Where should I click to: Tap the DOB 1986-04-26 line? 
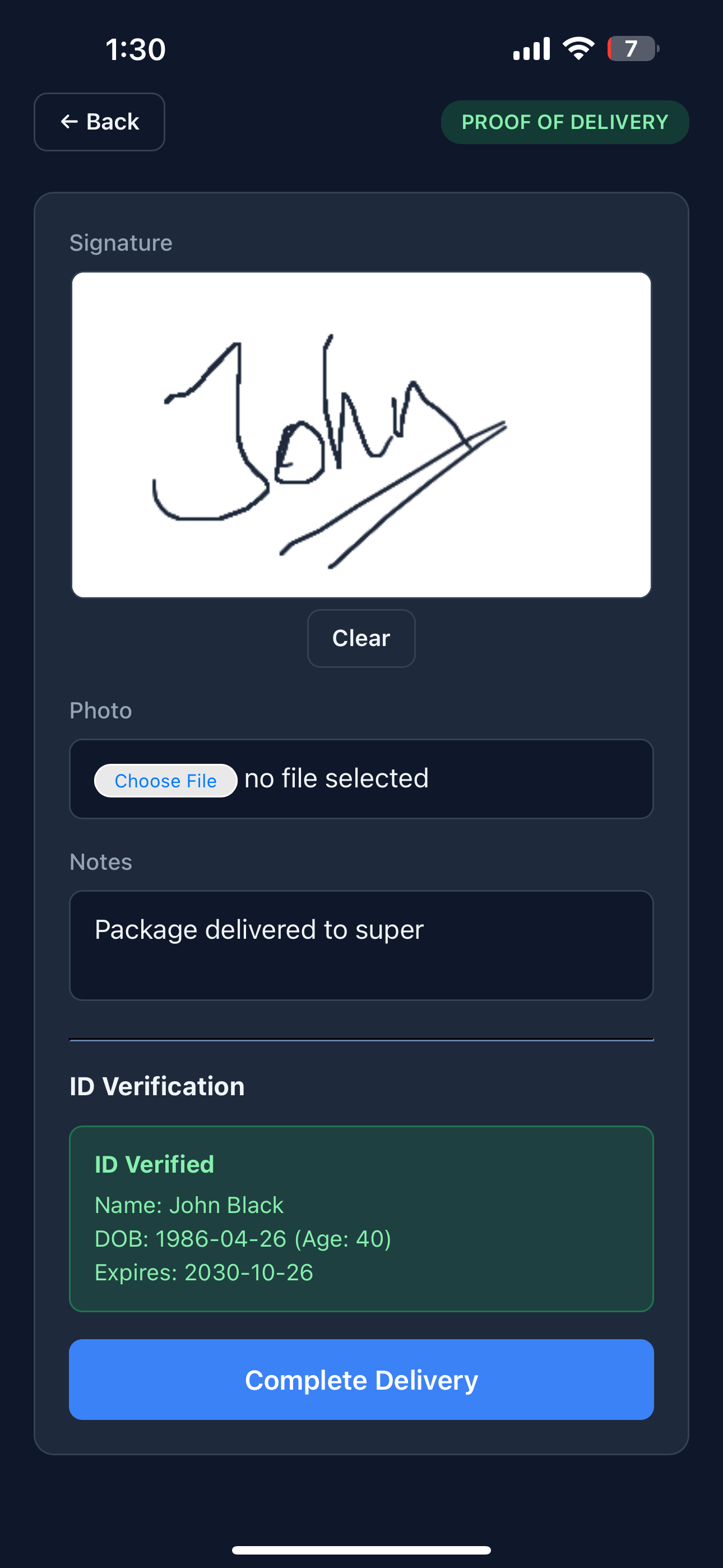(243, 1239)
